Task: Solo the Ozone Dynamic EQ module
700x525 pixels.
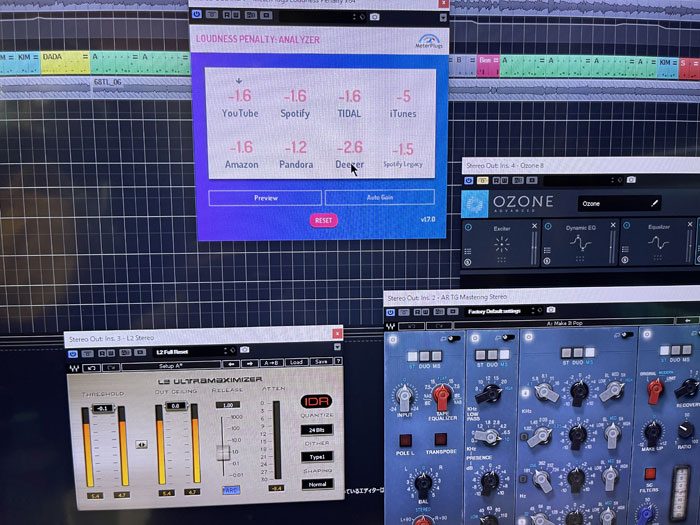Action: tap(547, 261)
